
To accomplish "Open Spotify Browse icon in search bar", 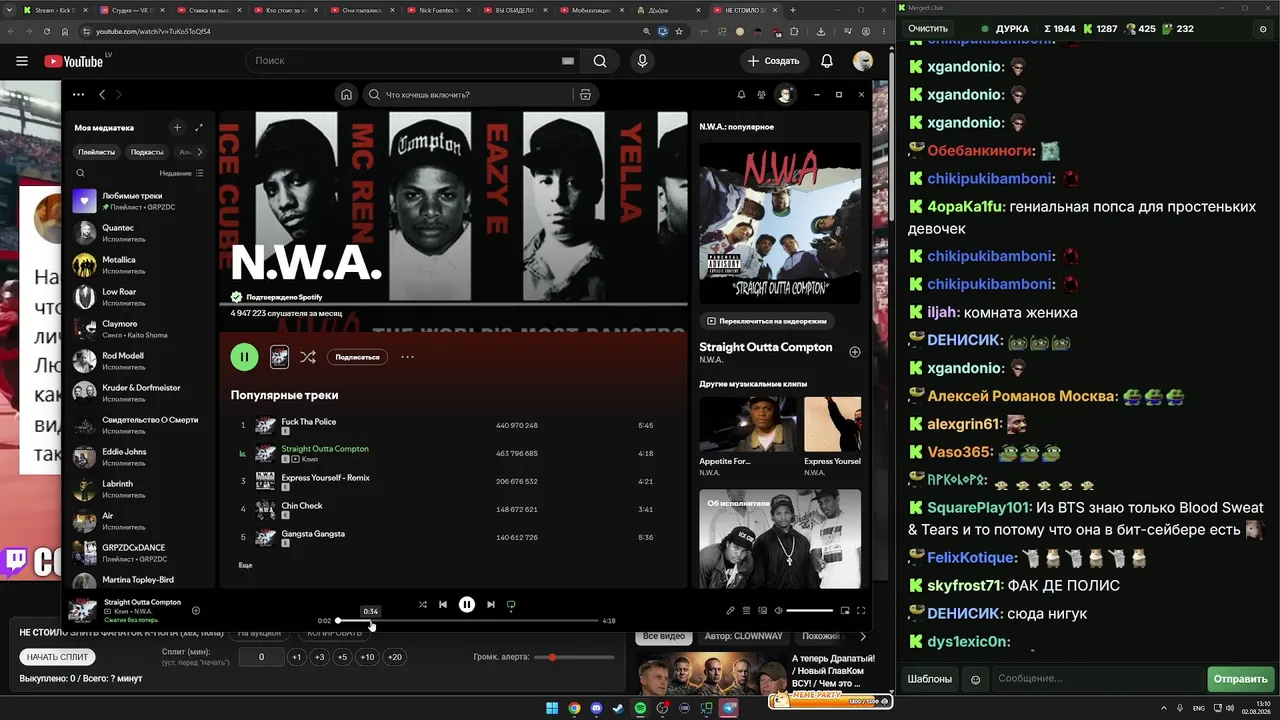I will pyautogui.click(x=585, y=95).
